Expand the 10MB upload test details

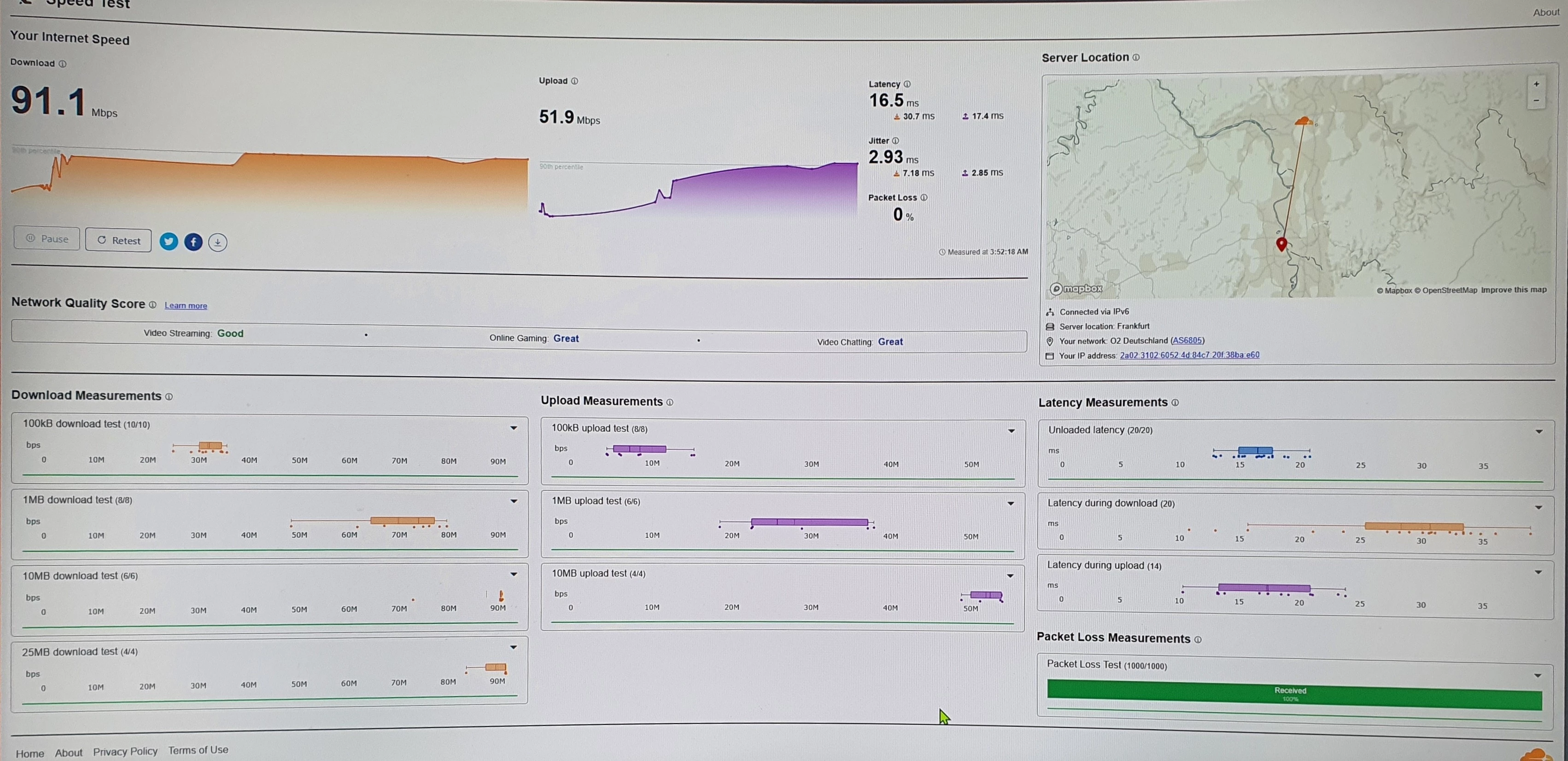point(1010,576)
